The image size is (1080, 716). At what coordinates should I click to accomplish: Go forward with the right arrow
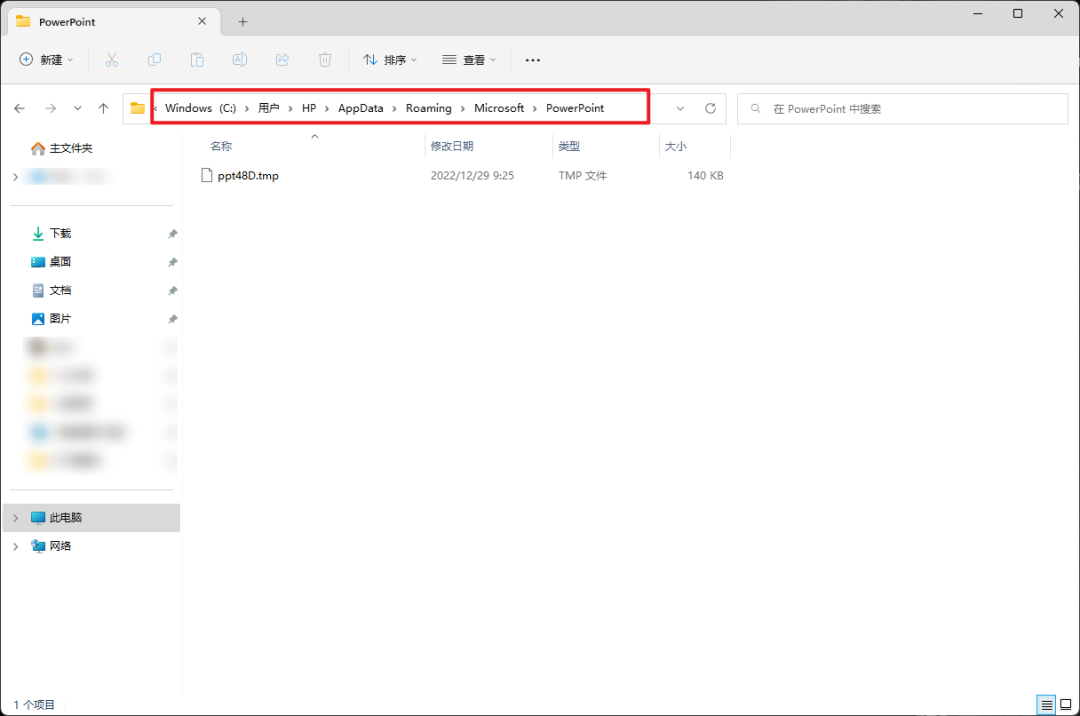[50, 108]
